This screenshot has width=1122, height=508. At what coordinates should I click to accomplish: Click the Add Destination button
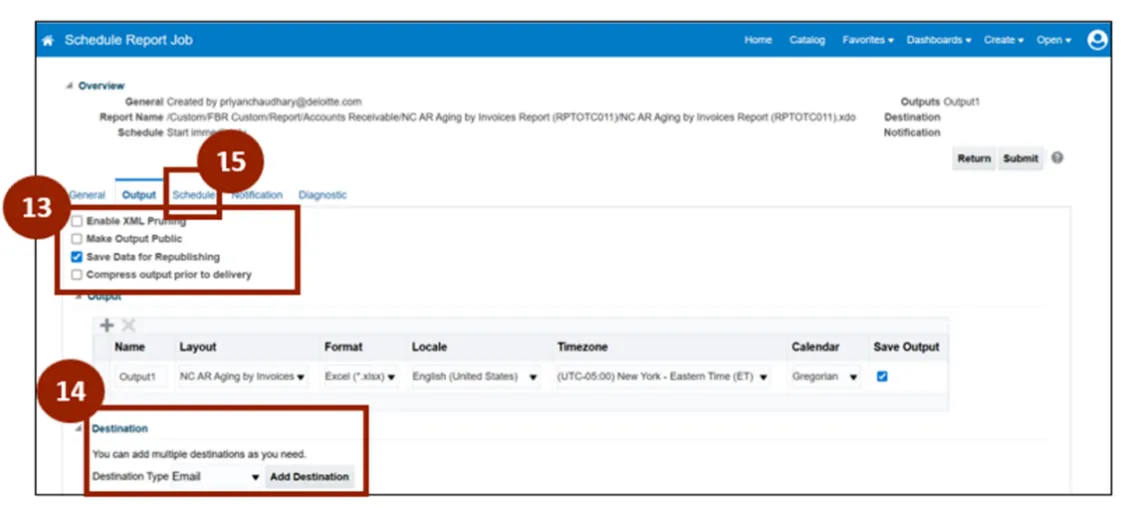click(x=309, y=477)
